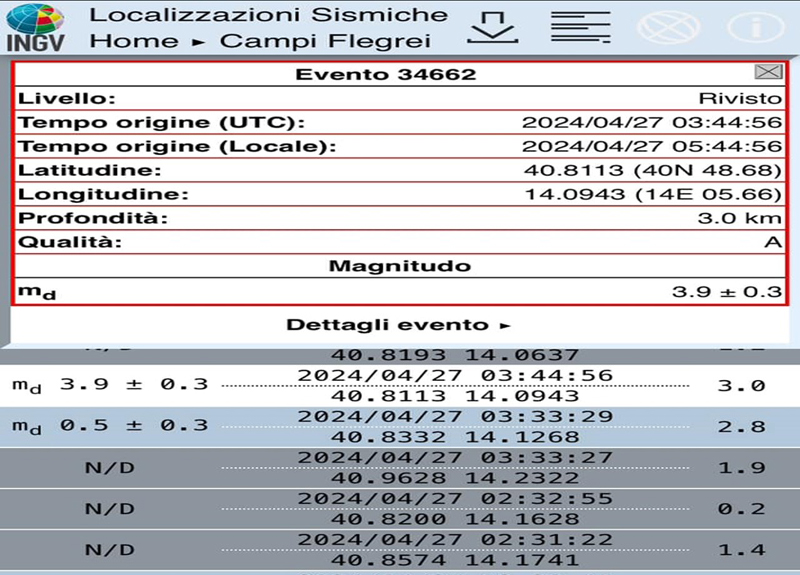Click partially hidden coordinates 40.8193 14.0637
The width and height of the screenshot is (800, 575).
(x=455, y=355)
